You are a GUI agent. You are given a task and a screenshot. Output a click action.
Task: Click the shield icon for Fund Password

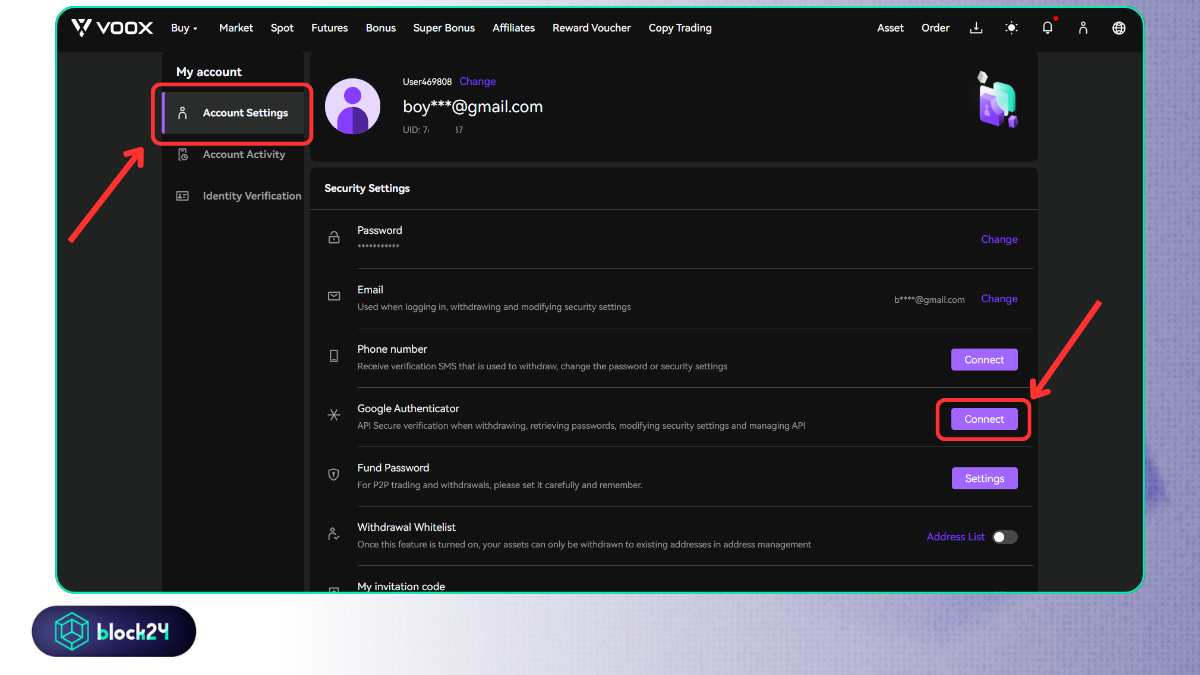click(x=334, y=475)
